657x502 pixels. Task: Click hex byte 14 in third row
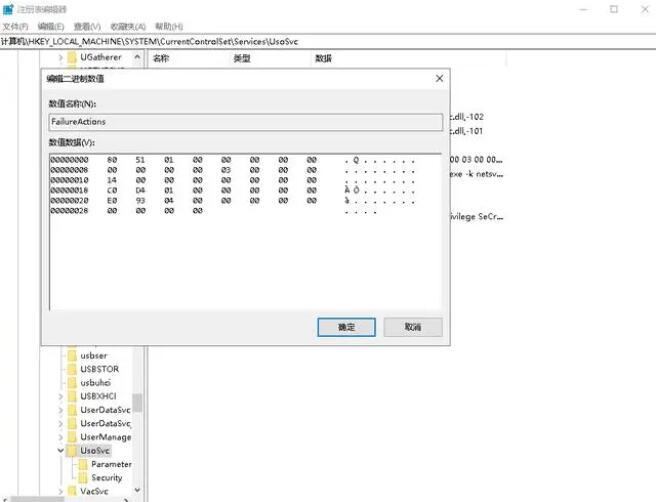click(x=112, y=180)
